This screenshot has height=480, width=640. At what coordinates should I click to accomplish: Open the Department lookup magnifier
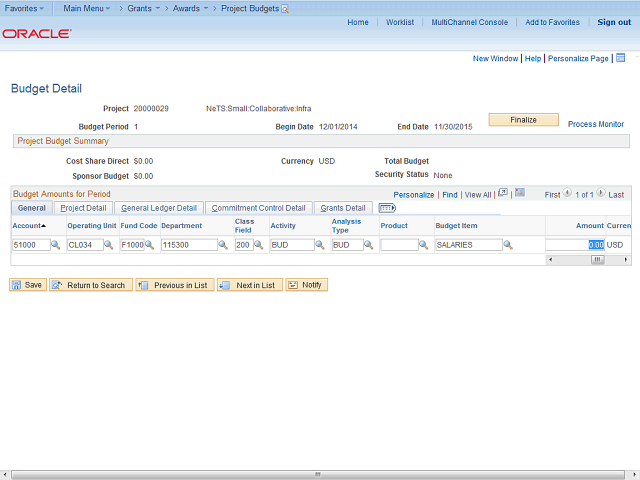click(223, 245)
